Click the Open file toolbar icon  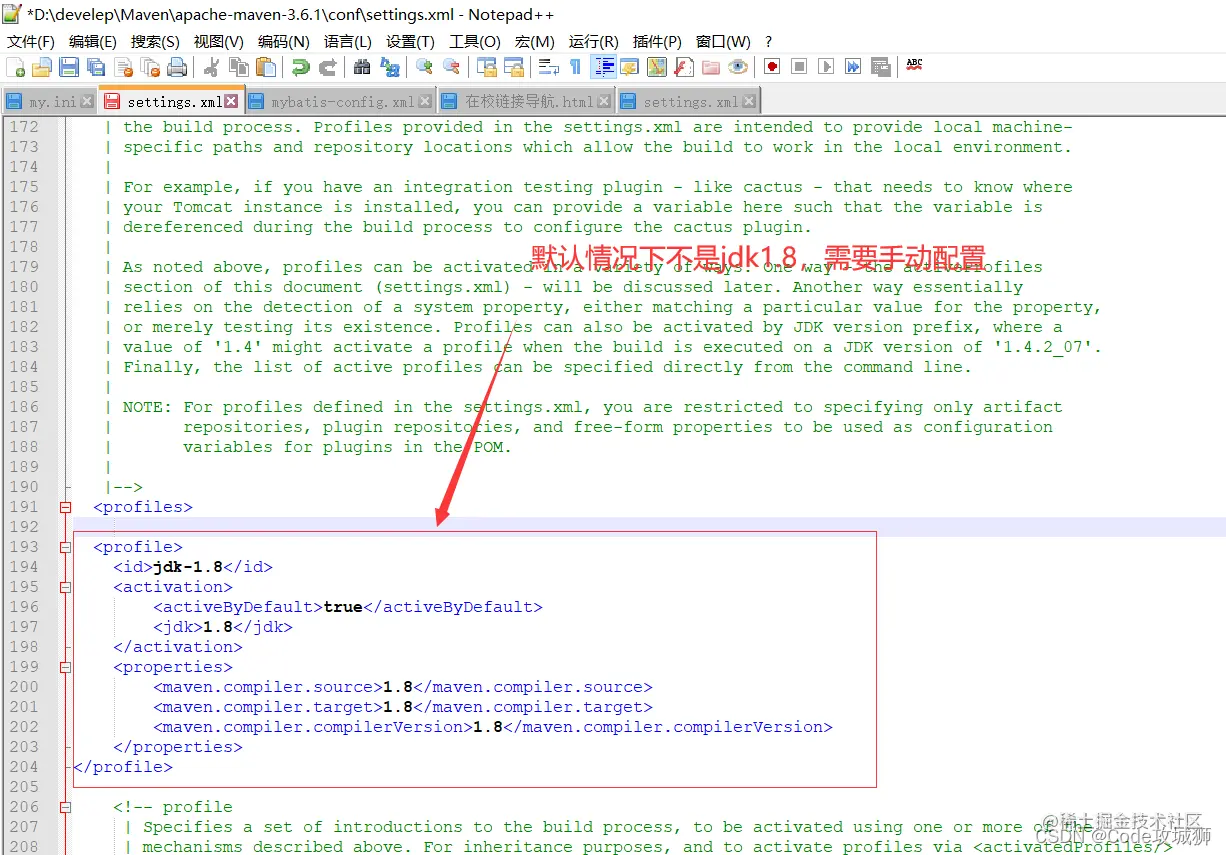[42, 67]
